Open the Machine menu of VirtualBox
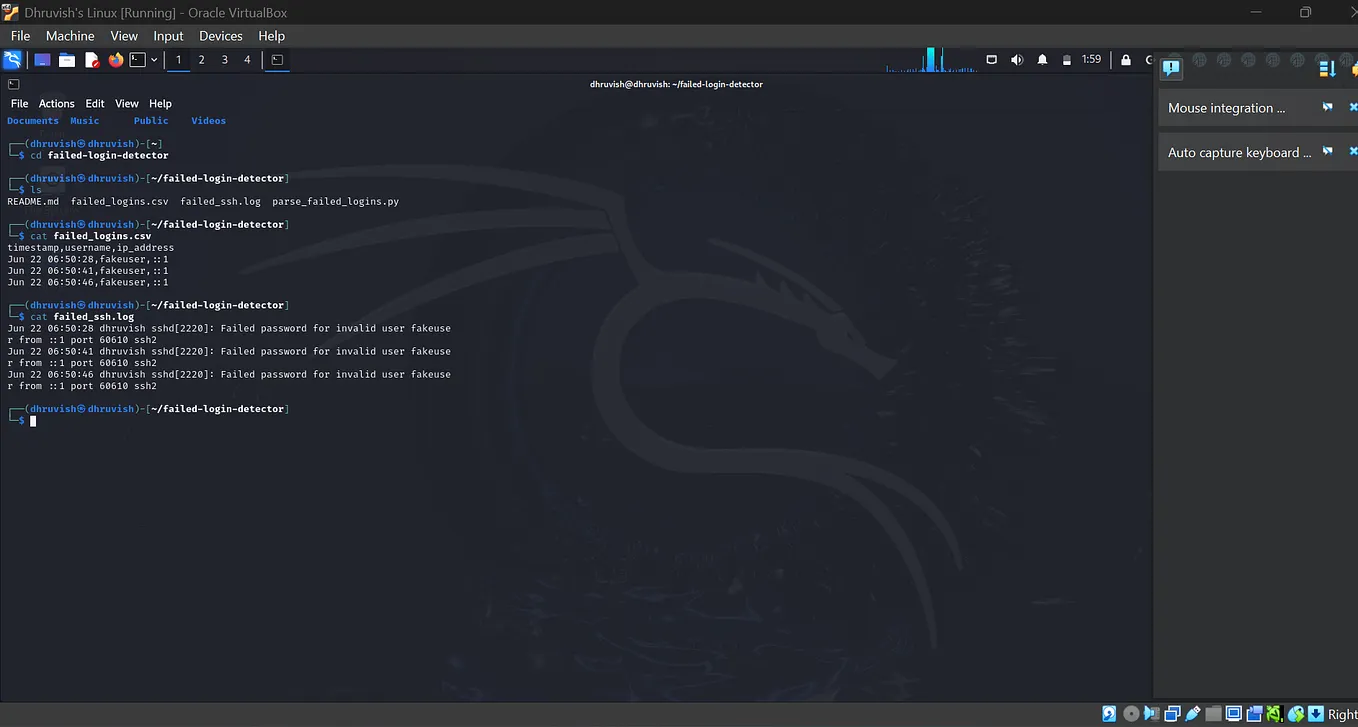Image resolution: width=1358 pixels, height=727 pixels. click(x=70, y=35)
